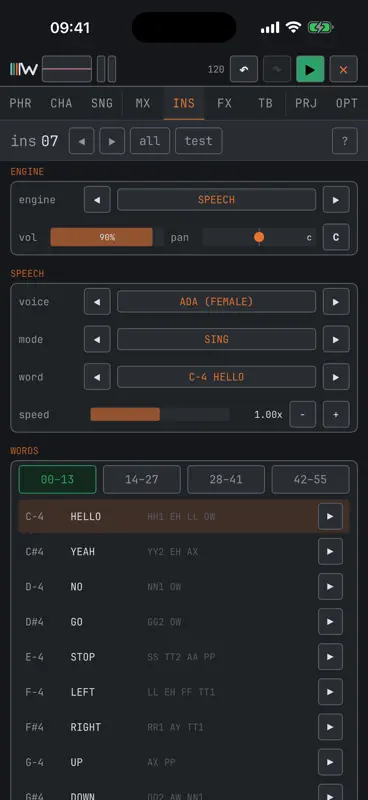This screenshot has width=368, height=800.
Task: Increase speed with the plus button
Action: [336, 414]
